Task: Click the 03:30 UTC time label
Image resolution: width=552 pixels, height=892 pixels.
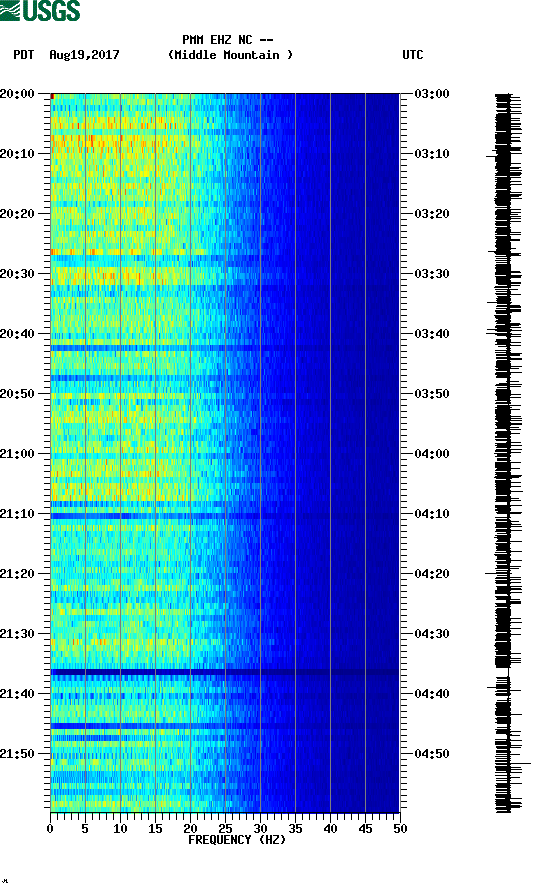Action: coord(432,274)
